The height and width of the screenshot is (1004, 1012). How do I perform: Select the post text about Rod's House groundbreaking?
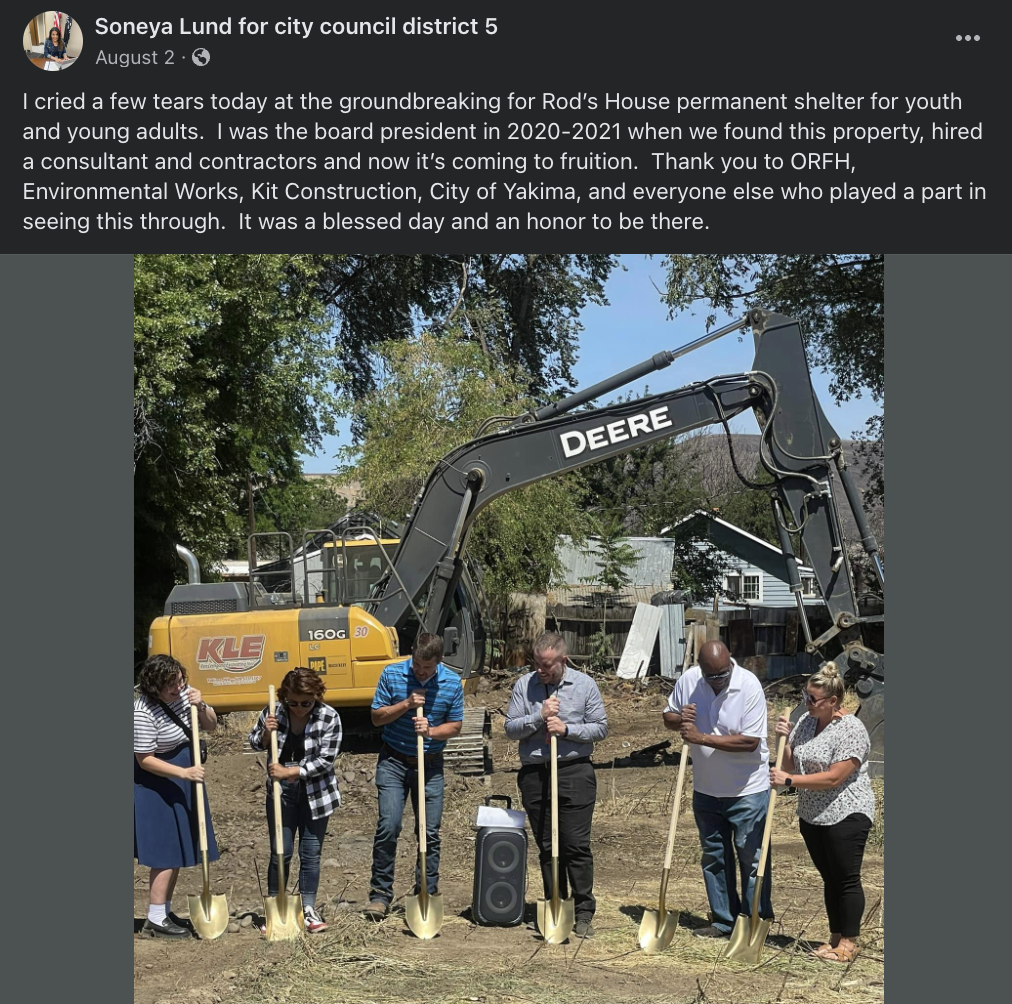pyautogui.click(x=505, y=161)
